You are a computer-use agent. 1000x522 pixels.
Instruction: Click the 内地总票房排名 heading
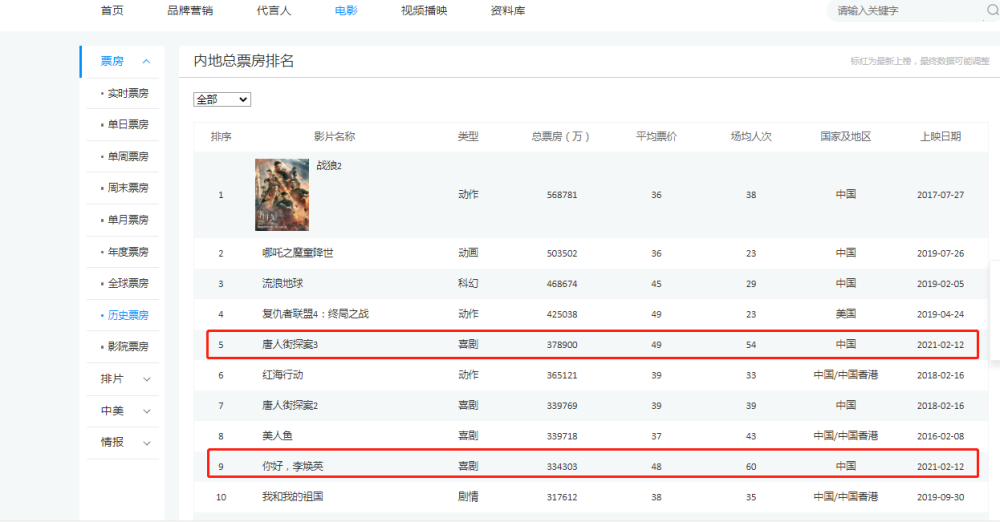244,61
